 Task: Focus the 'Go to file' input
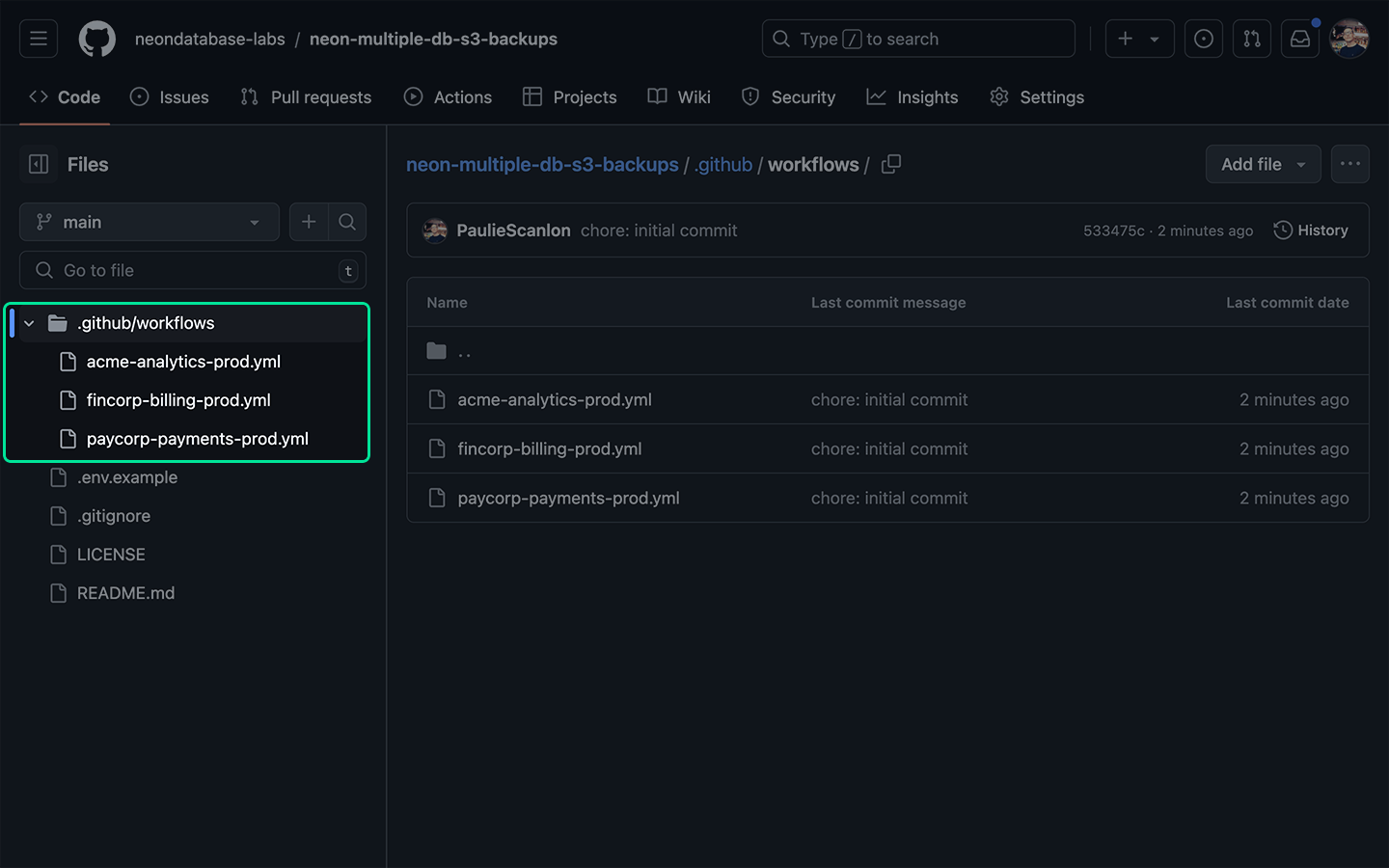[x=193, y=270]
